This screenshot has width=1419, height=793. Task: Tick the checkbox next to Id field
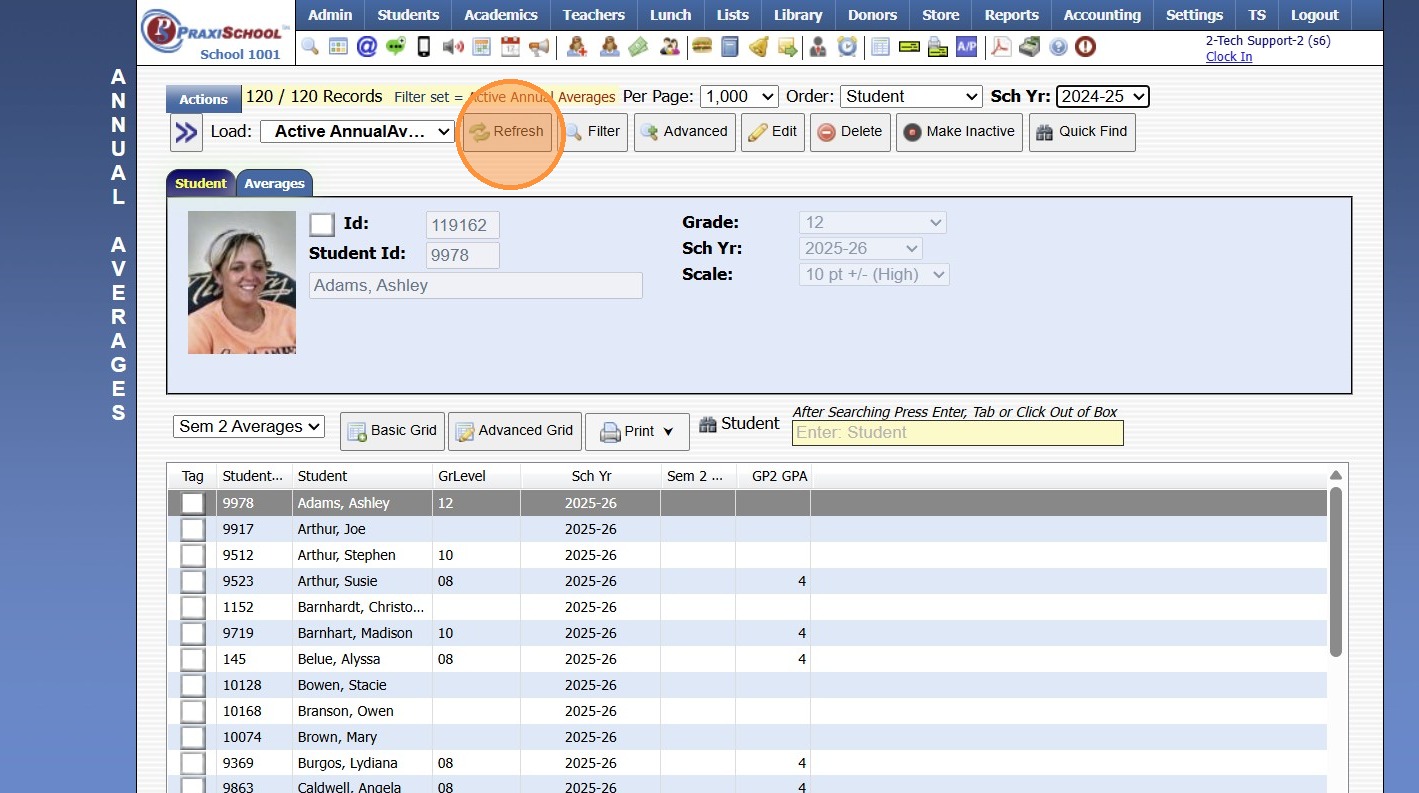(322, 224)
